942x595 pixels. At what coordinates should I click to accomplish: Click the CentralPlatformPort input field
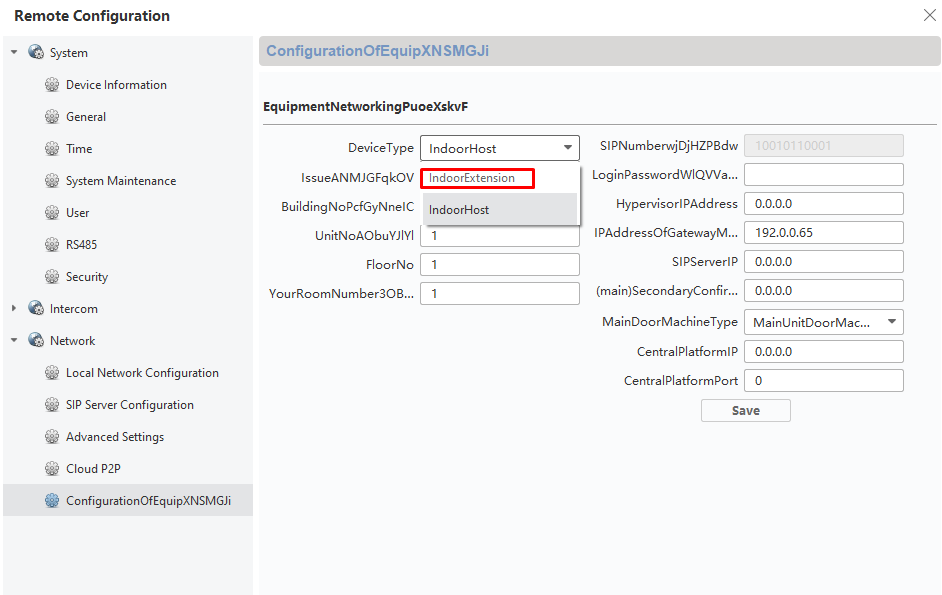pos(824,380)
